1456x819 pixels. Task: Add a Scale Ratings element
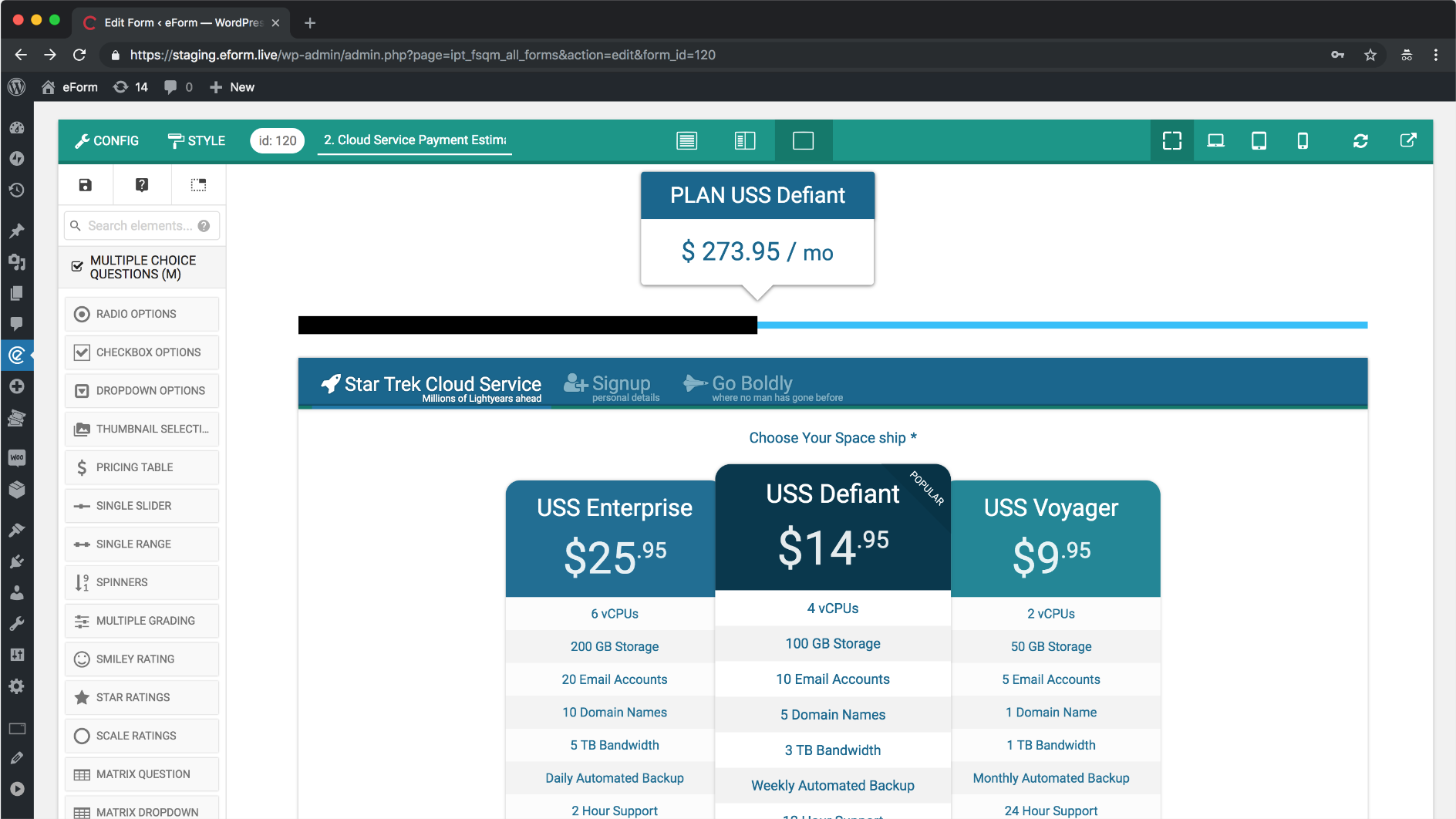[142, 736]
